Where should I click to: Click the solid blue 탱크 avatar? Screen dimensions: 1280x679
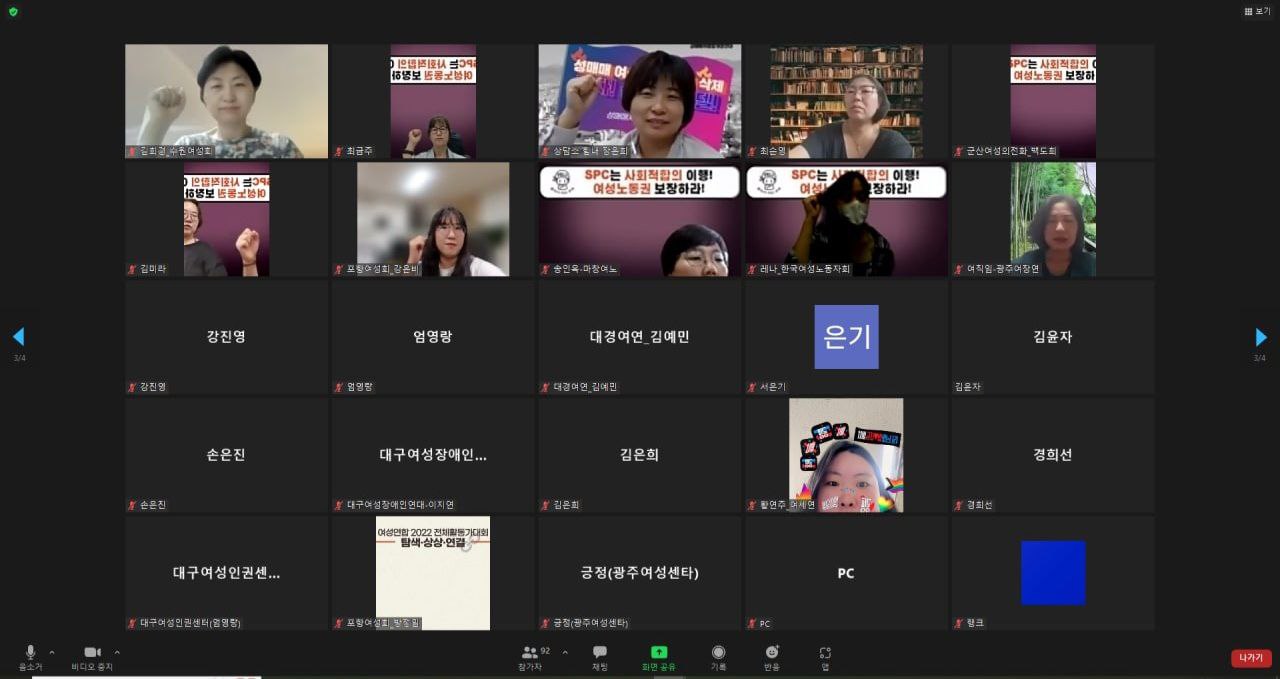[x=1053, y=573]
